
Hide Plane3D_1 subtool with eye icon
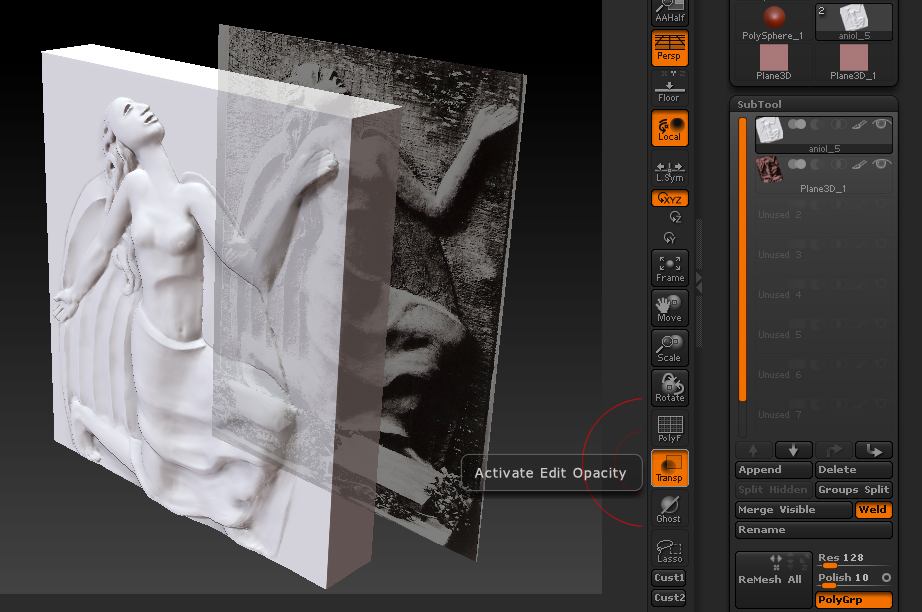pyautogui.click(x=880, y=164)
